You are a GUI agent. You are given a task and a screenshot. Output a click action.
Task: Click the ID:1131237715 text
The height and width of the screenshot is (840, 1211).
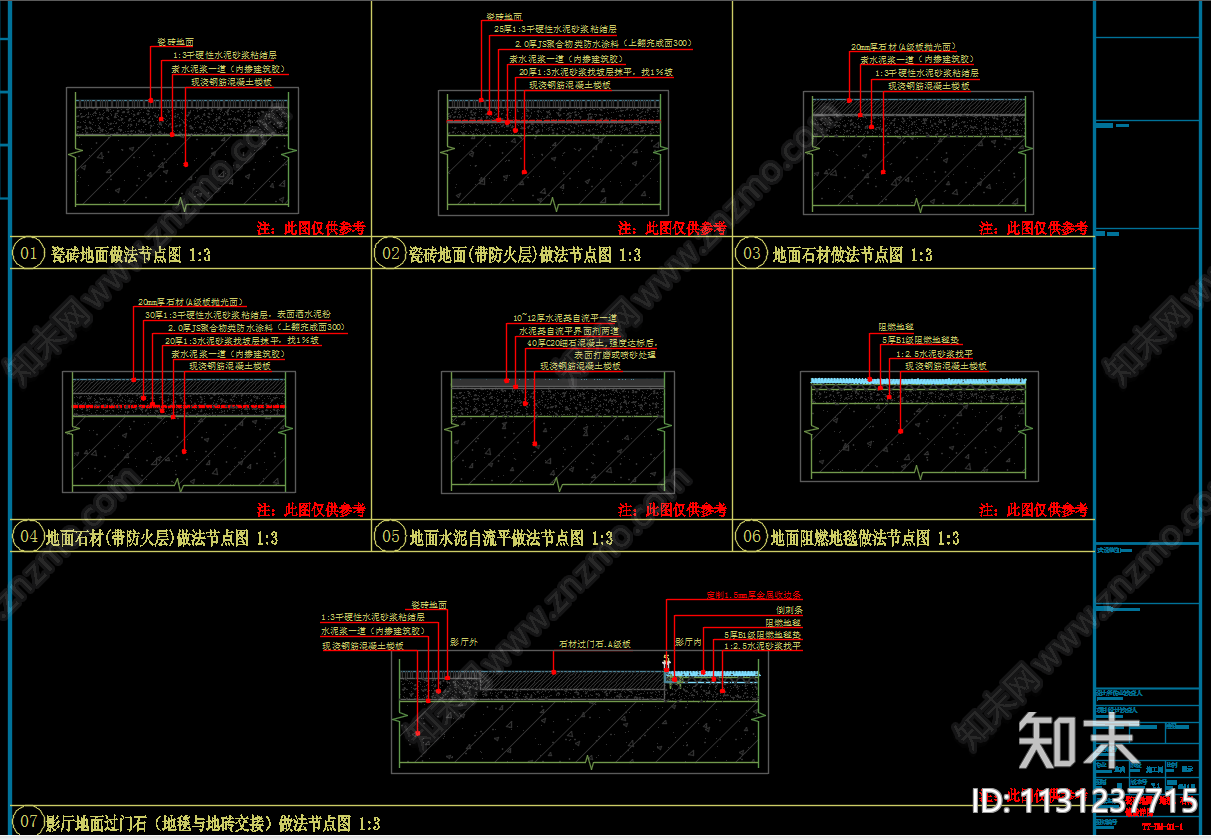[1085, 801]
